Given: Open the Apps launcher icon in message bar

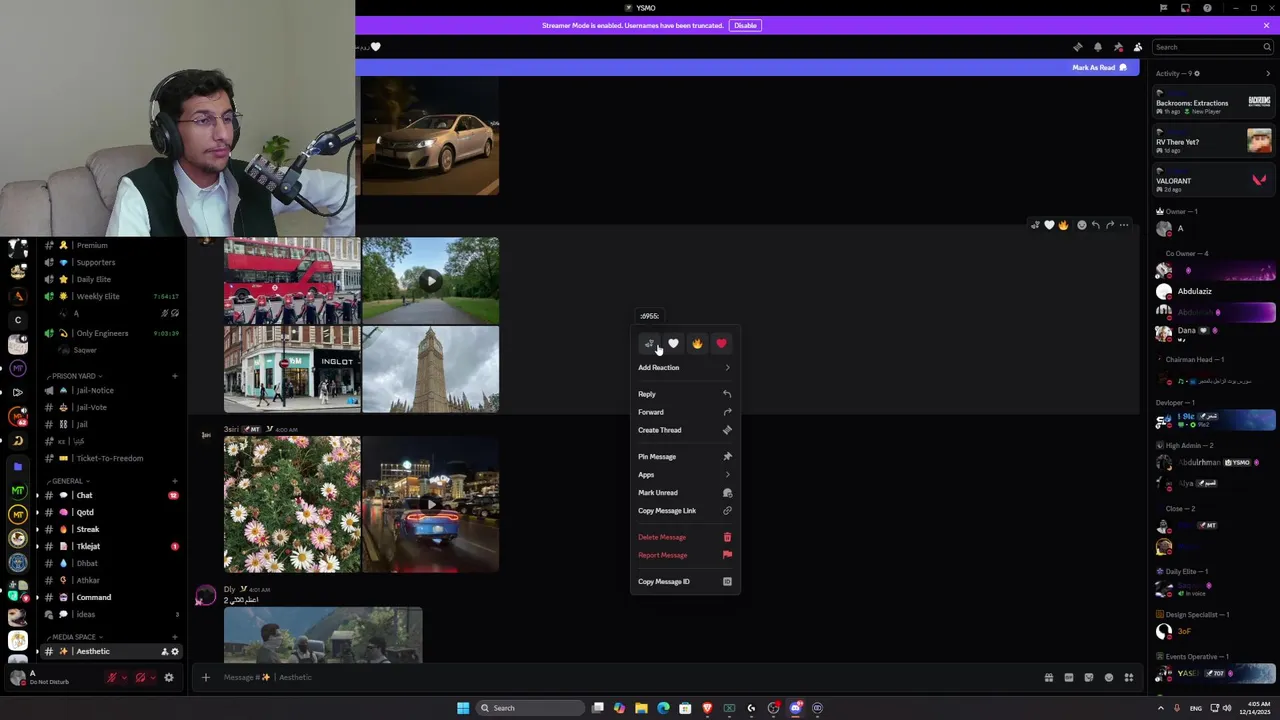Looking at the screenshot, I should click(x=1128, y=678).
